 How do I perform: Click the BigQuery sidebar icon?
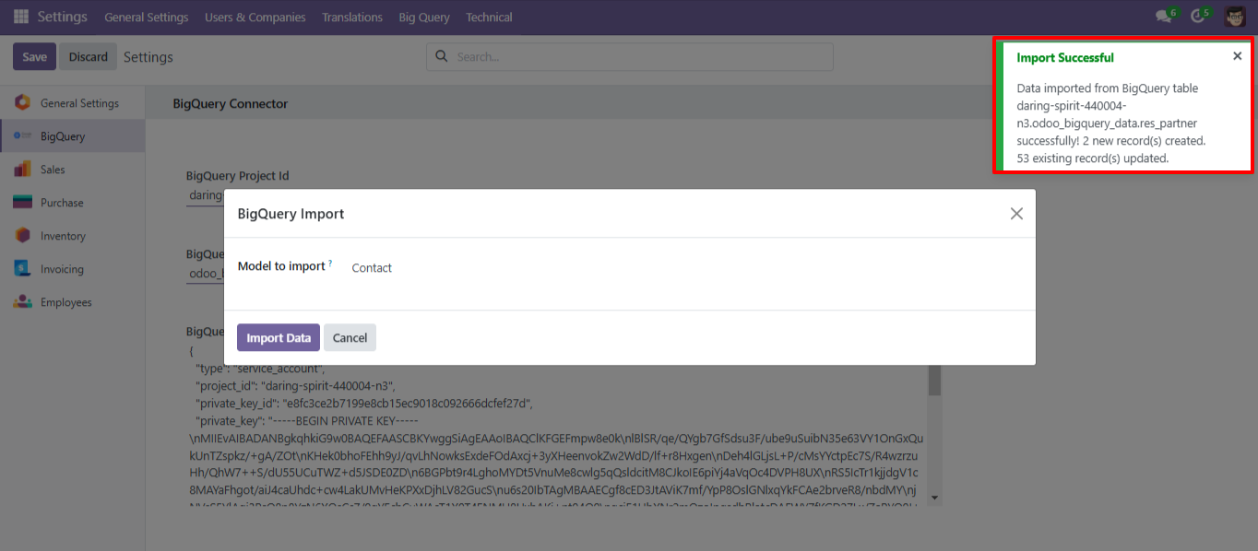(x=22, y=136)
